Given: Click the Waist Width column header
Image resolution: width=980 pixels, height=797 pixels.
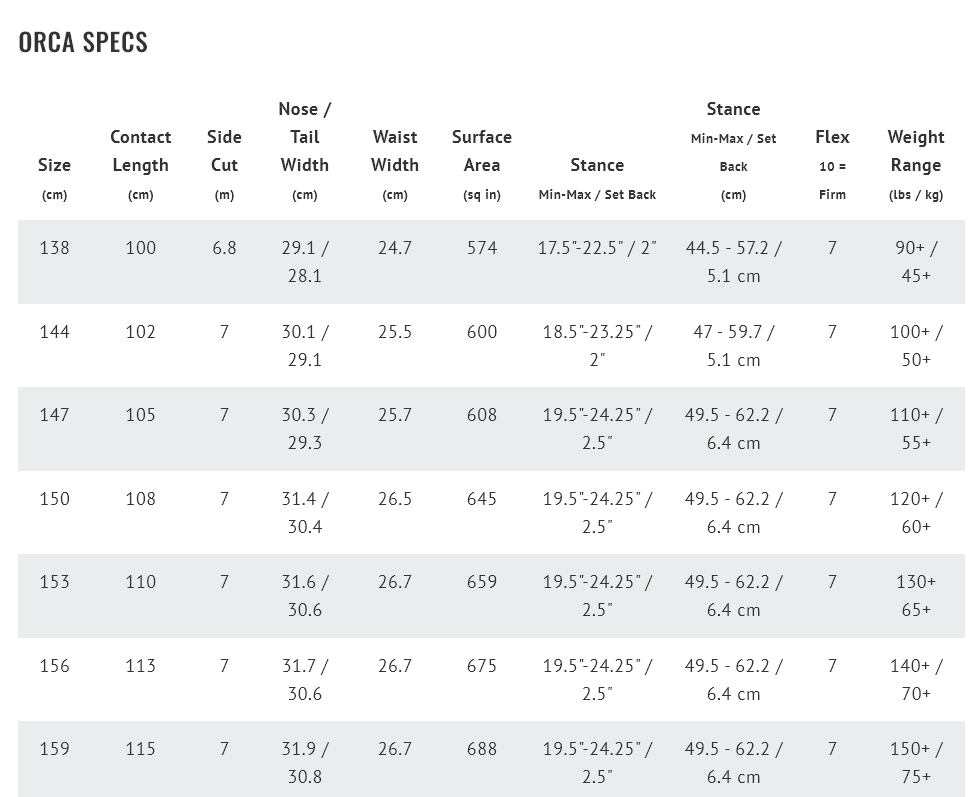Looking at the screenshot, I should click(x=395, y=164).
